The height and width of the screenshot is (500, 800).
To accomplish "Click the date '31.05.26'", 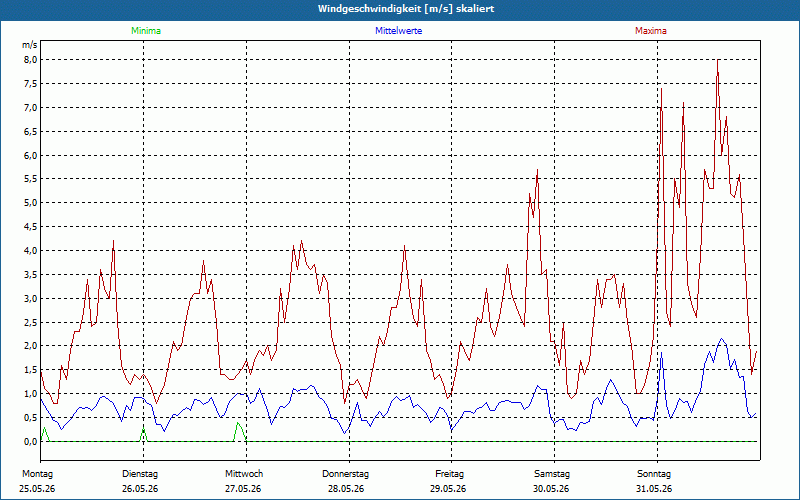I will pos(654,489).
